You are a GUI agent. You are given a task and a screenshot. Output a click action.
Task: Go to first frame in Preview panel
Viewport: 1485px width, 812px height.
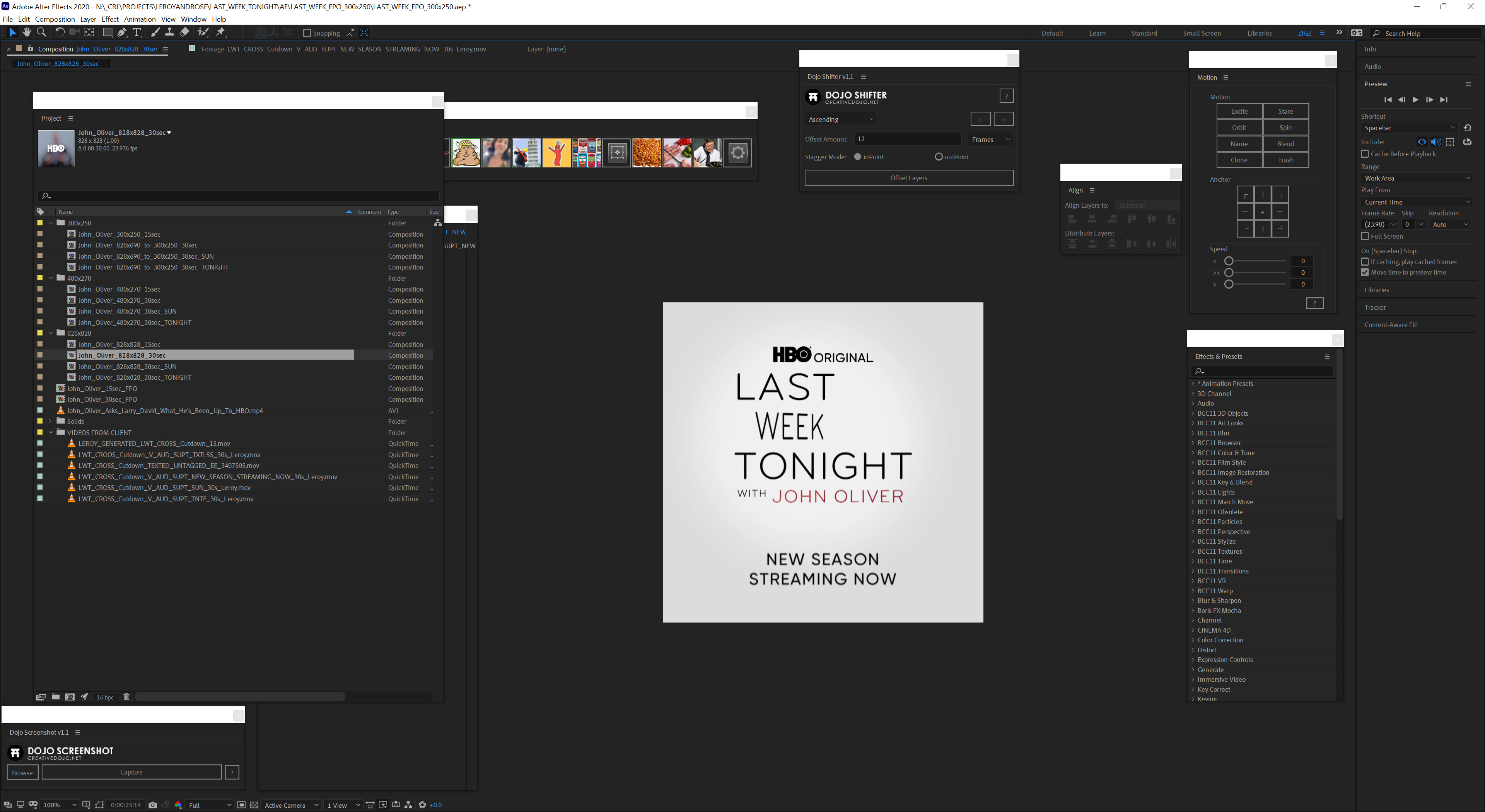point(1388,100)
